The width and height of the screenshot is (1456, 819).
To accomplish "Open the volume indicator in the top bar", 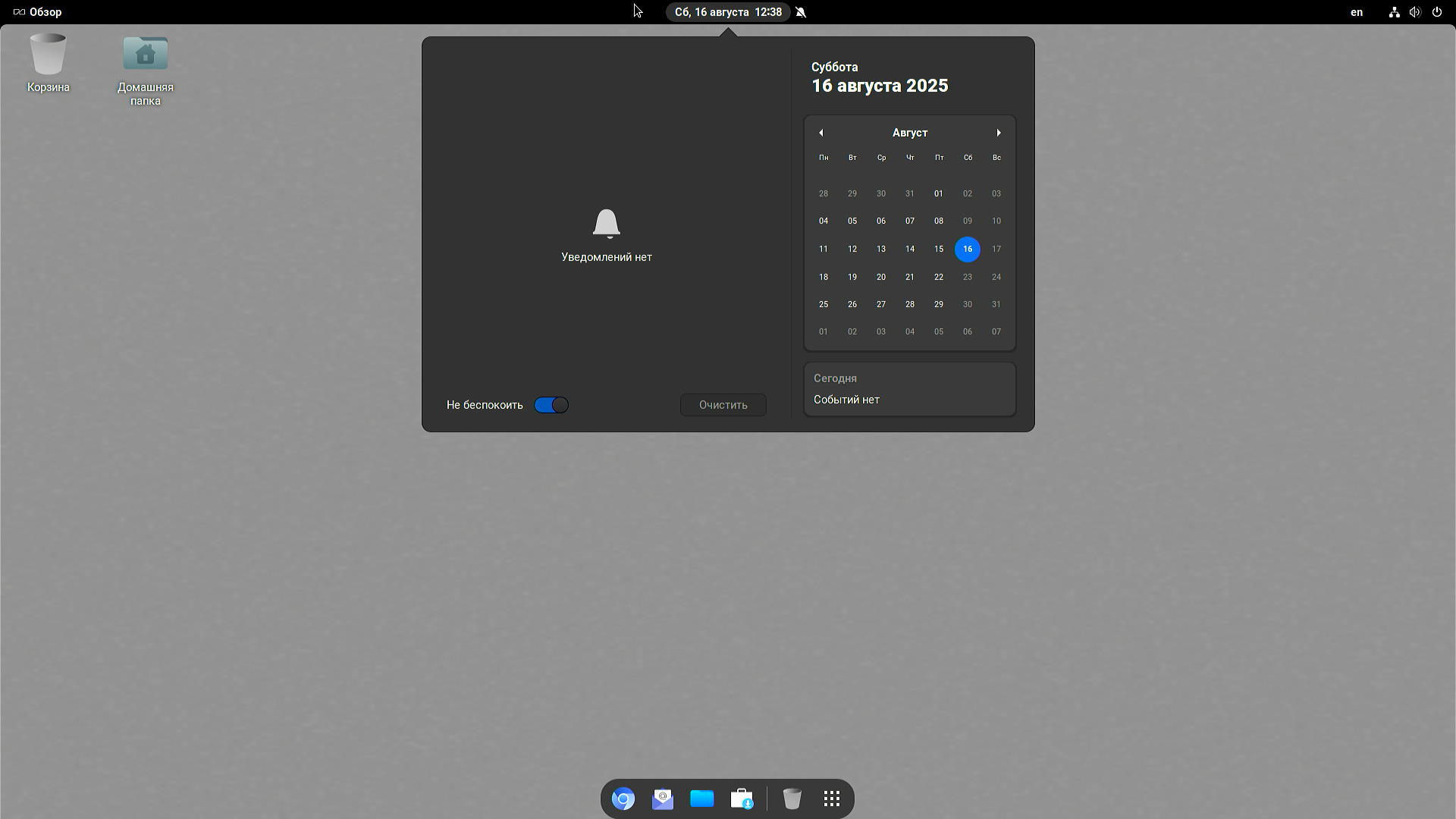I will pyautogui.click(x=1415, y=12).
